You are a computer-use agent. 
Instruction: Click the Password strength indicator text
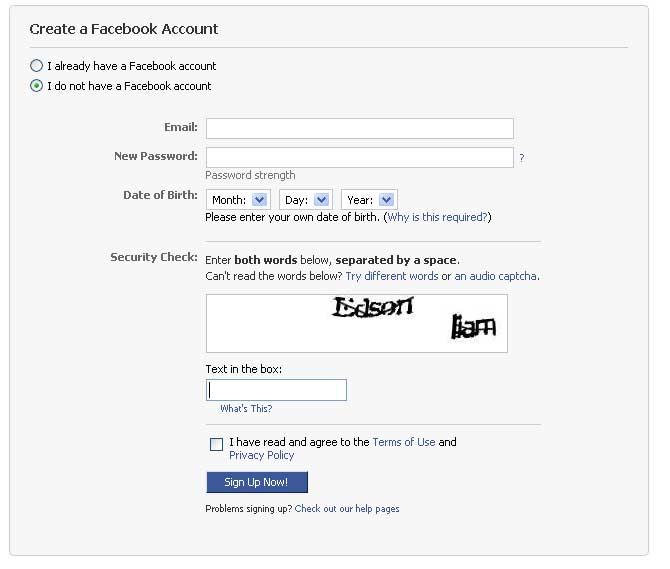pos(250,175)
